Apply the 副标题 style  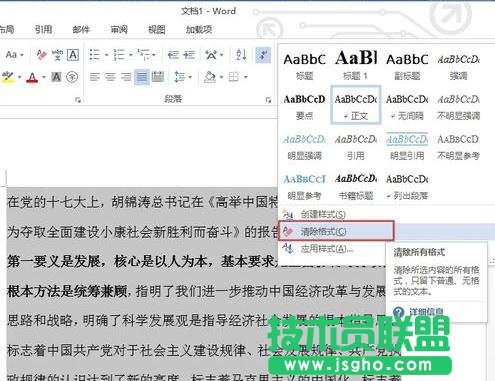[407, 65]
